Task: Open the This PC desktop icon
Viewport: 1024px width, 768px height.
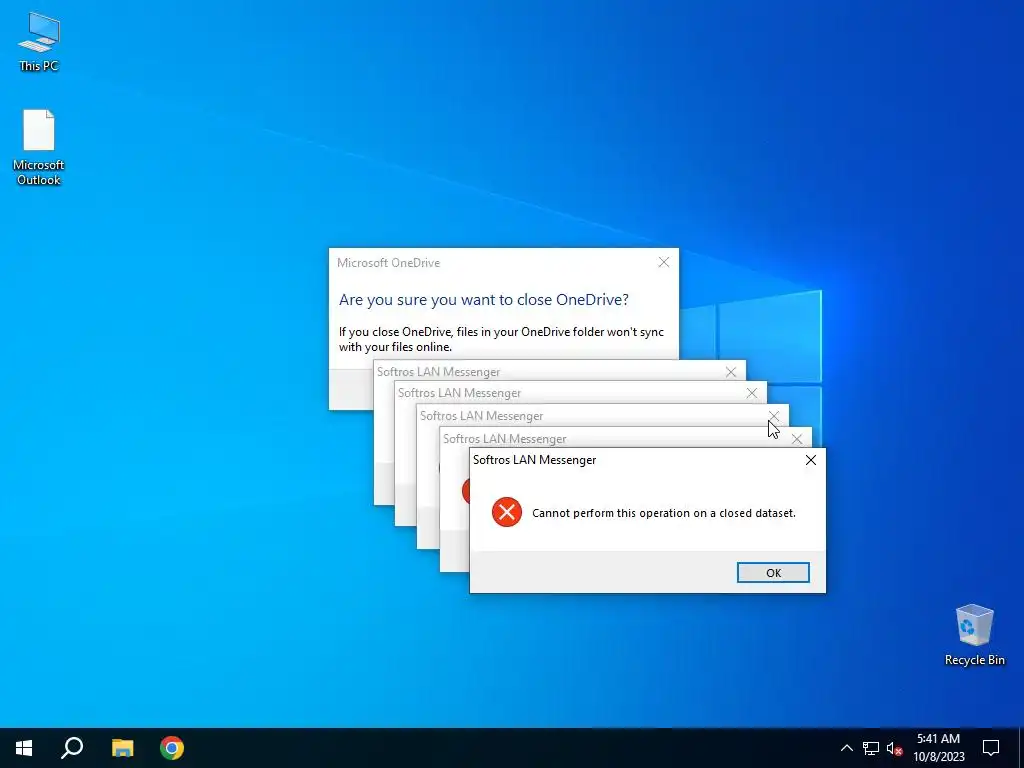Action: [x=39, y=40]
